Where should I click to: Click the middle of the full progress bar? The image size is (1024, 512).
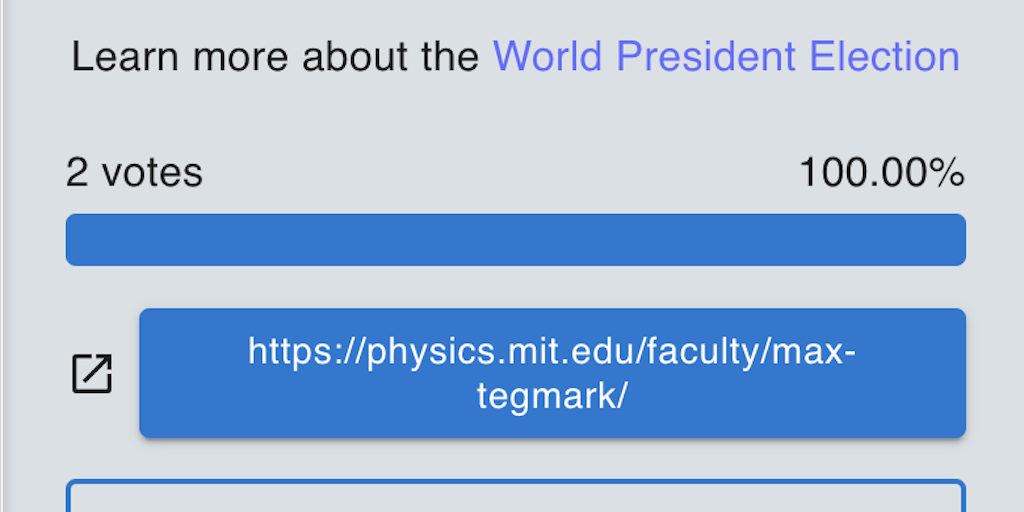515,240
